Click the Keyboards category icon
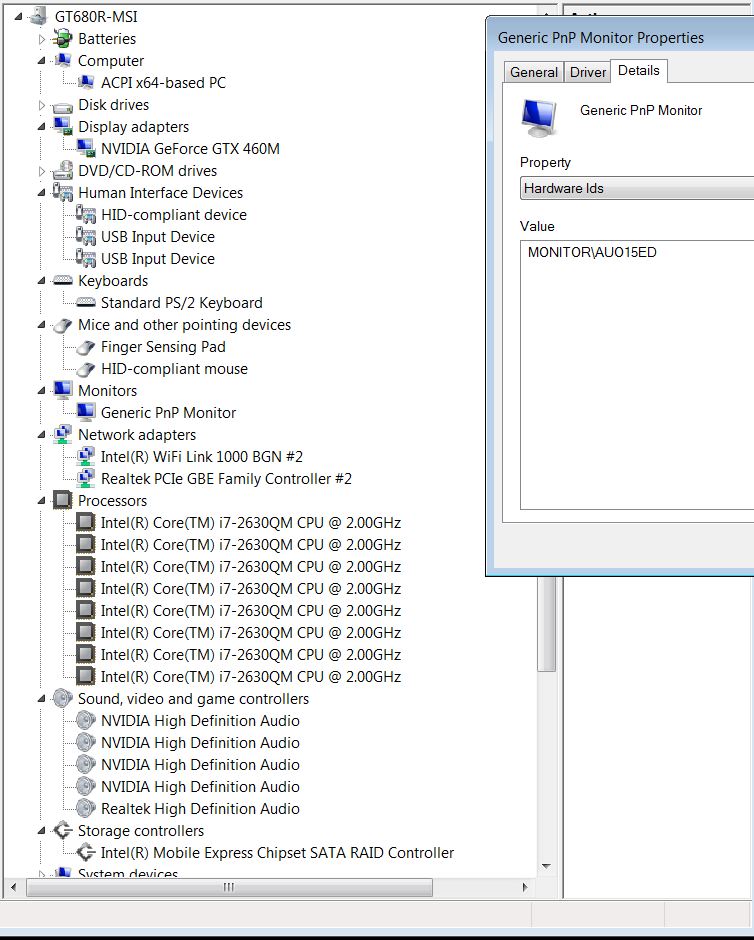The image size is (754, 940). click(62, 281)
